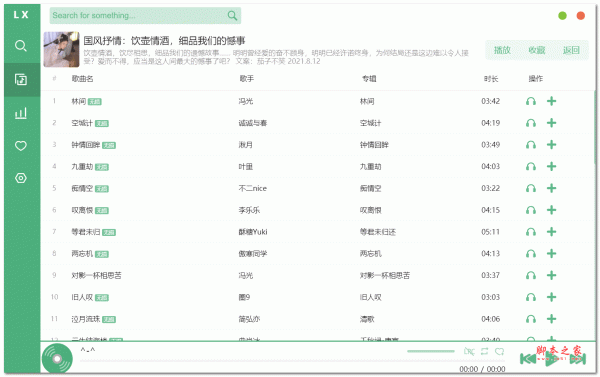Open the search page in sidebar
The width and height of the screenshot is (600, 377).
[x=21, y=46]
